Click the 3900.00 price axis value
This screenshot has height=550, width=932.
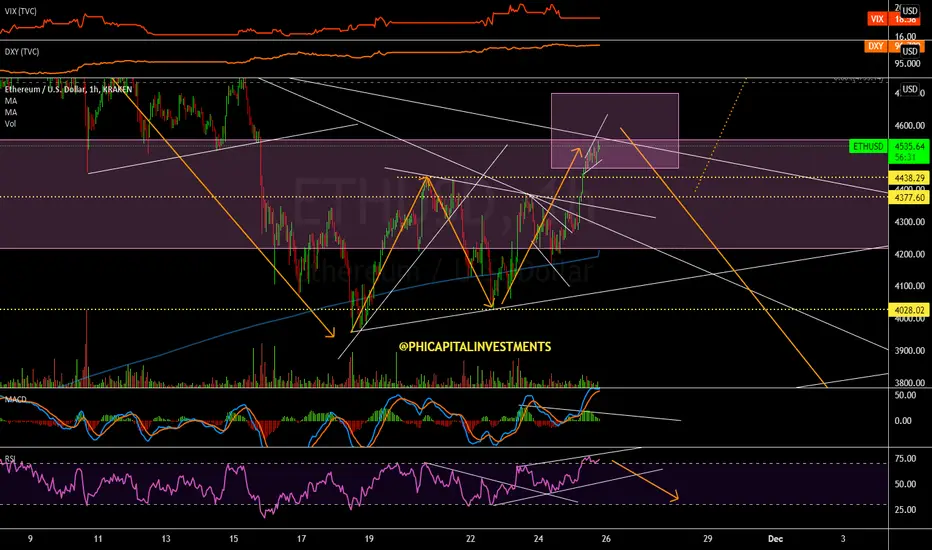(x=909, y=350)
